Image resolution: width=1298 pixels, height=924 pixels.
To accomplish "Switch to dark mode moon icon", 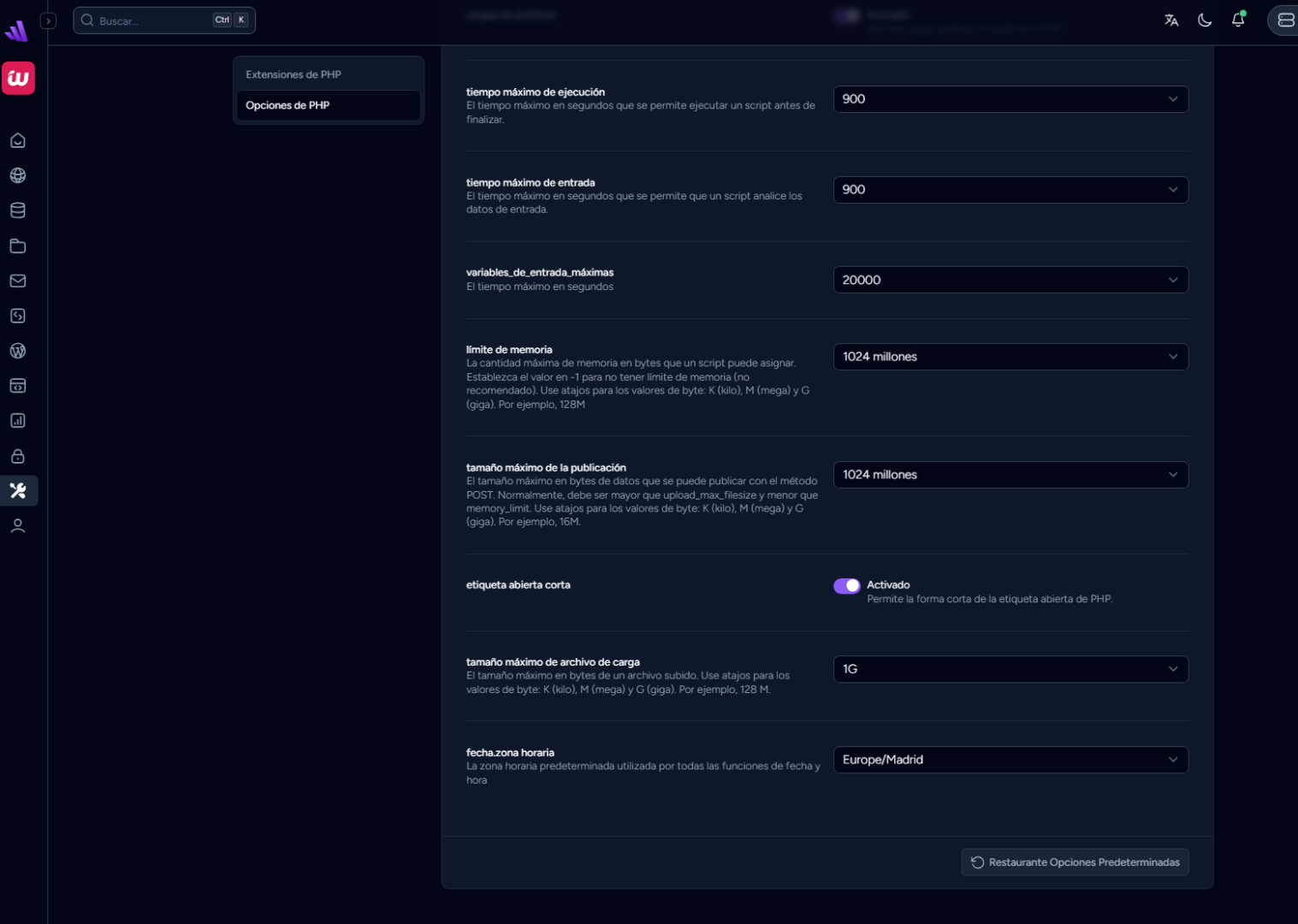I will [x=1205, y=21].
